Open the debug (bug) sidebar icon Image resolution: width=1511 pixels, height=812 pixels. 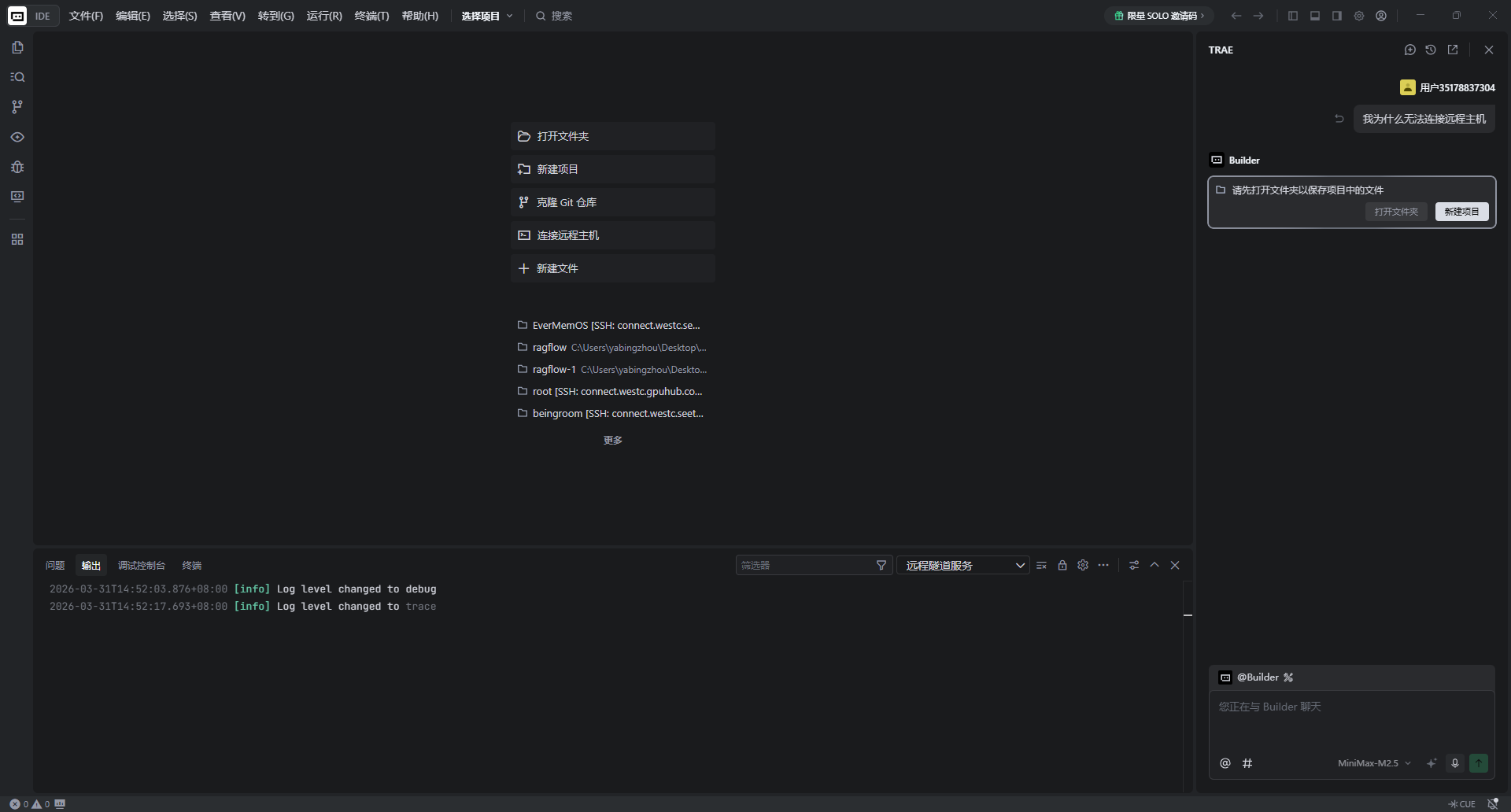click(17, 167)
